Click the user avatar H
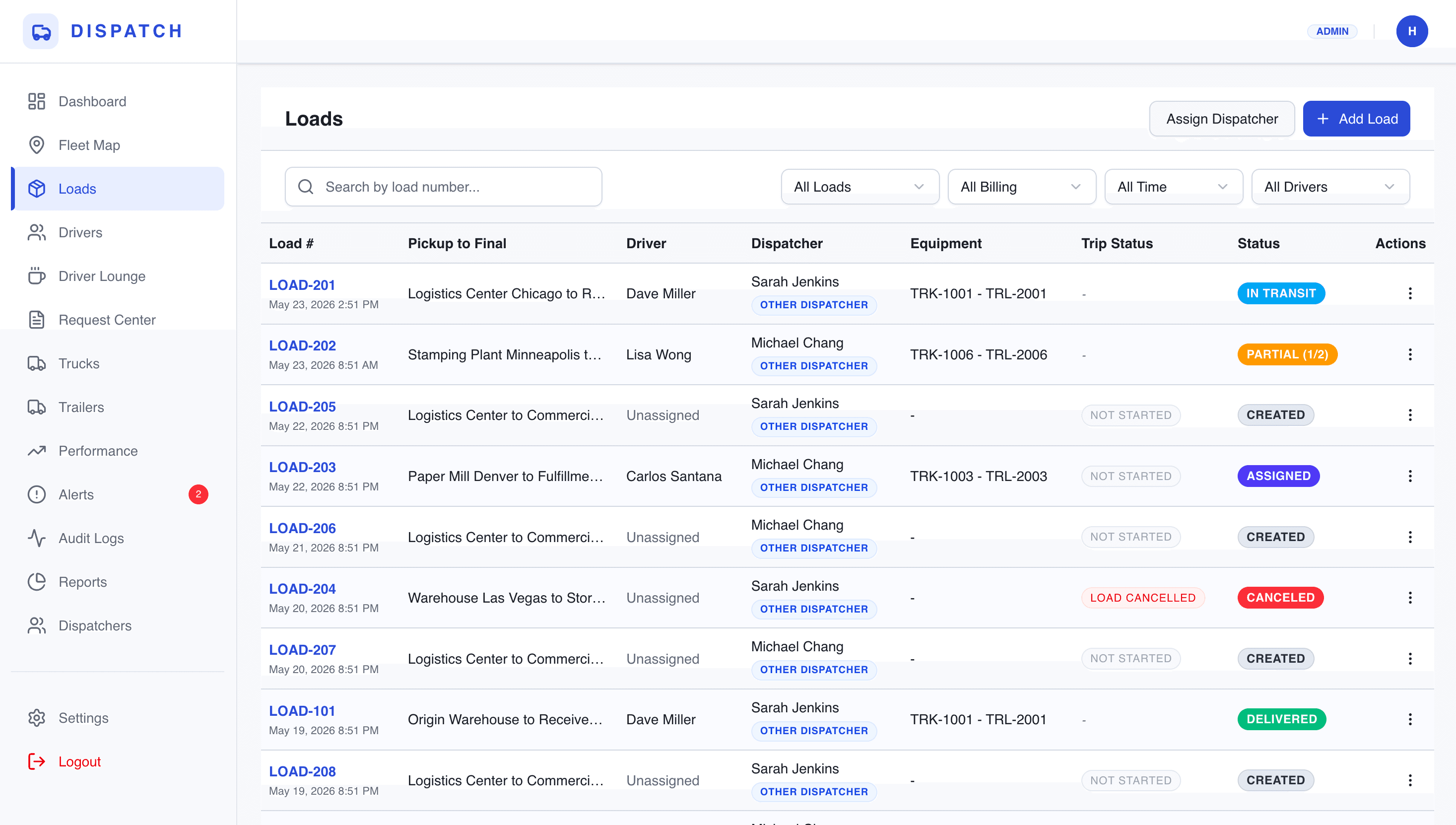 (1411, 31)
